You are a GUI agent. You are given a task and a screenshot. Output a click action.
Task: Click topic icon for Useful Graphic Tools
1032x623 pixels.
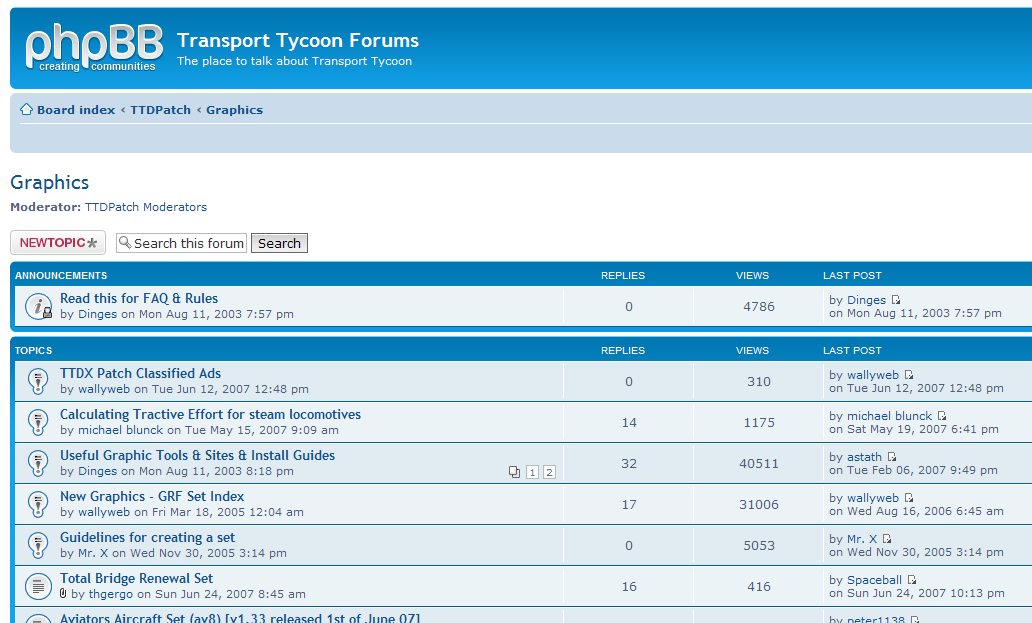click(38, 462)
